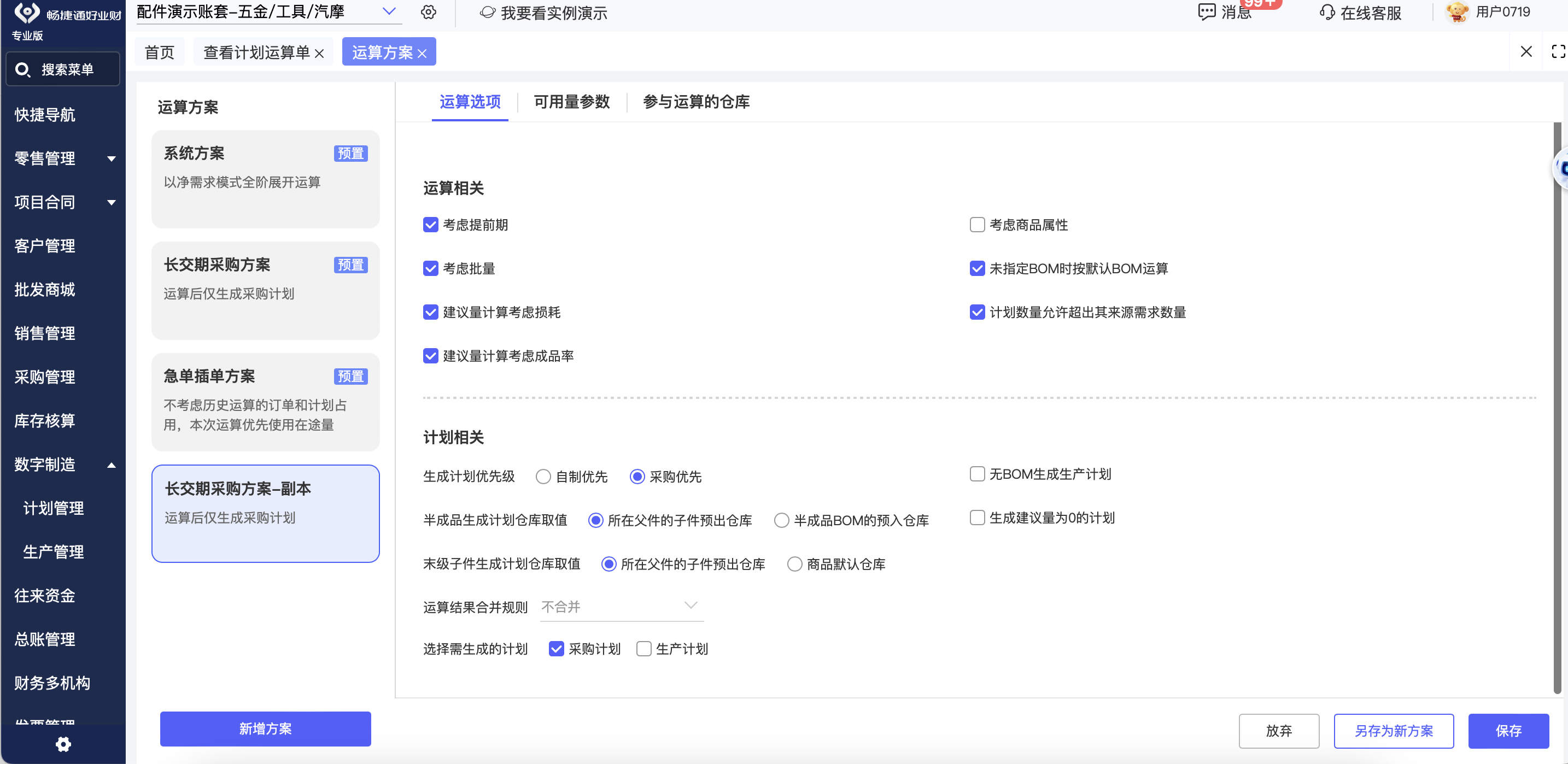Viewport: 1568px width, 764px height.
Task: Click the 我要看实例演示 planet icon
Action: pyautogui.click(x=487, y=12)
